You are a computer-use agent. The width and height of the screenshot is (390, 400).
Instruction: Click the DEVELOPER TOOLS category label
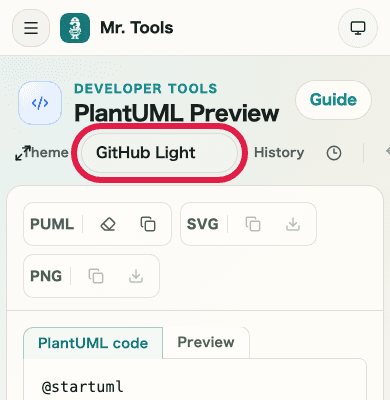click(146, 89)
